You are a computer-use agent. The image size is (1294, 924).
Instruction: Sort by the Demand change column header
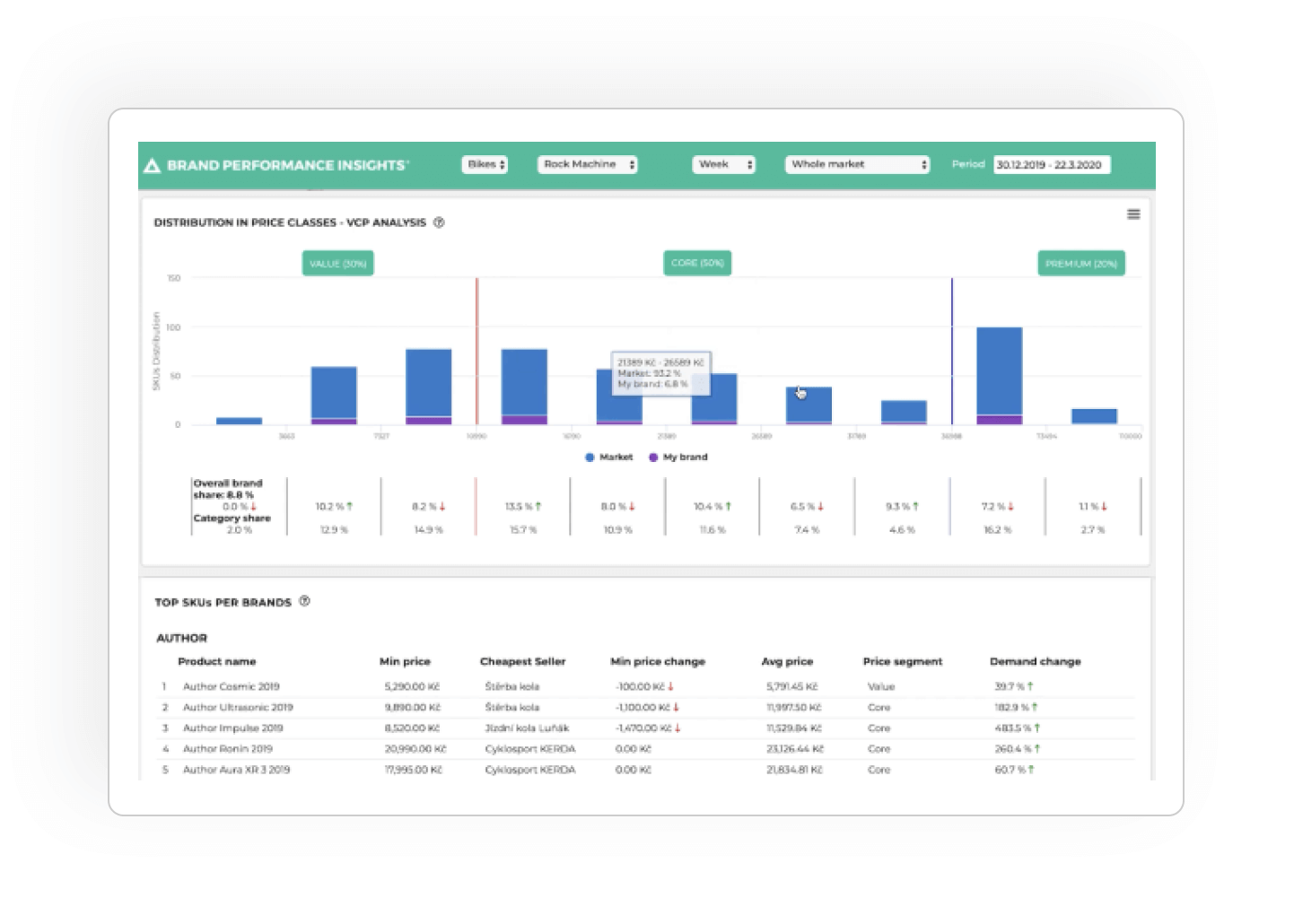tap(1035, 662)
